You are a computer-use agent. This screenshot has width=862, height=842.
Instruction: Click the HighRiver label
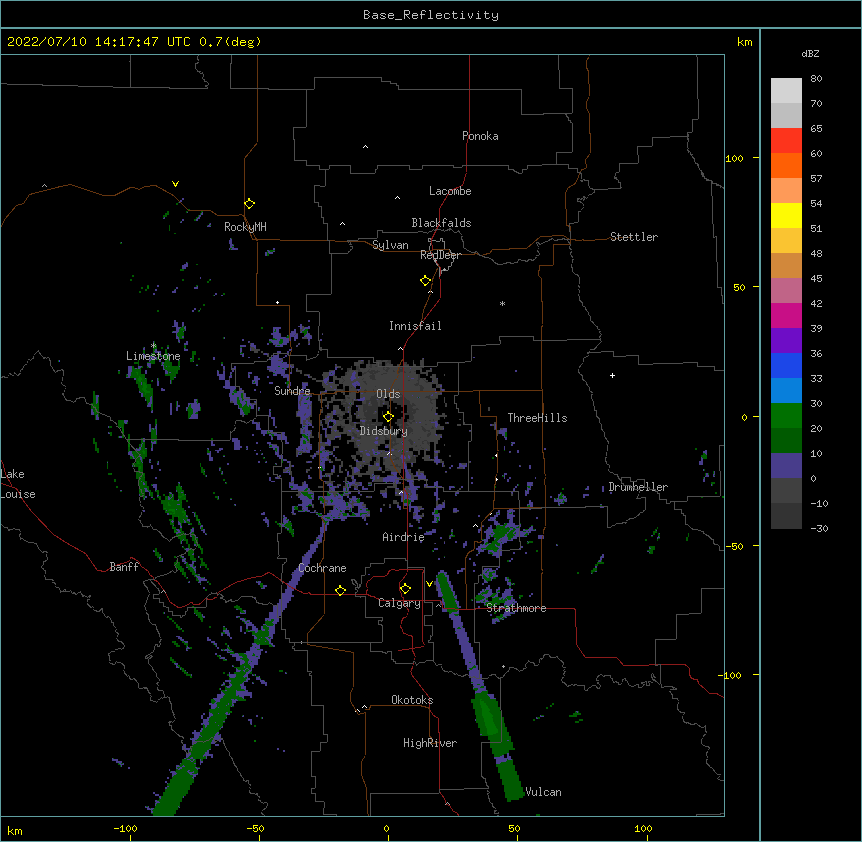[430, 743]
